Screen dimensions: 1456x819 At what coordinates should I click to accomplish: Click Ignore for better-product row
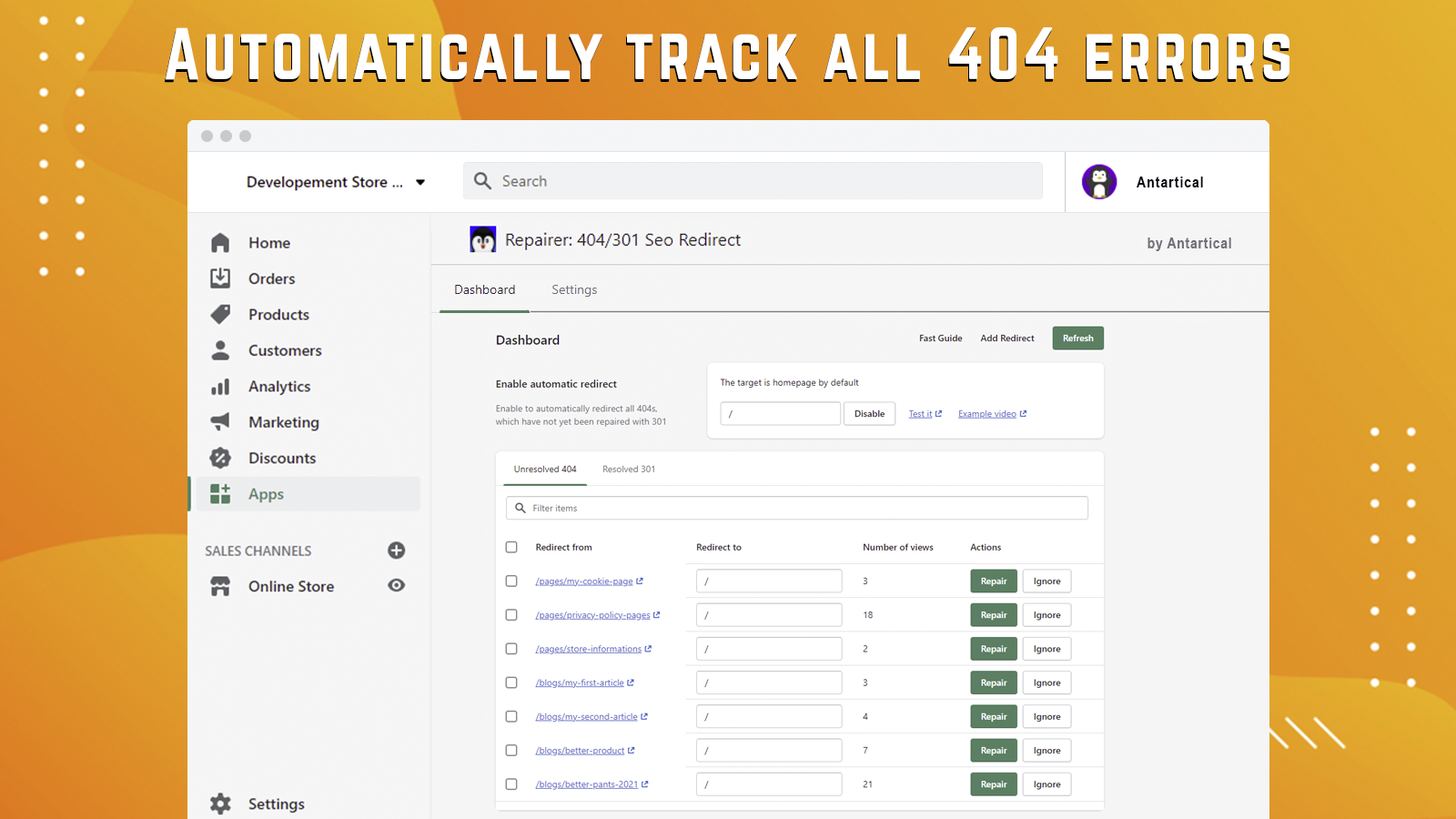(x=1047, y=750)
